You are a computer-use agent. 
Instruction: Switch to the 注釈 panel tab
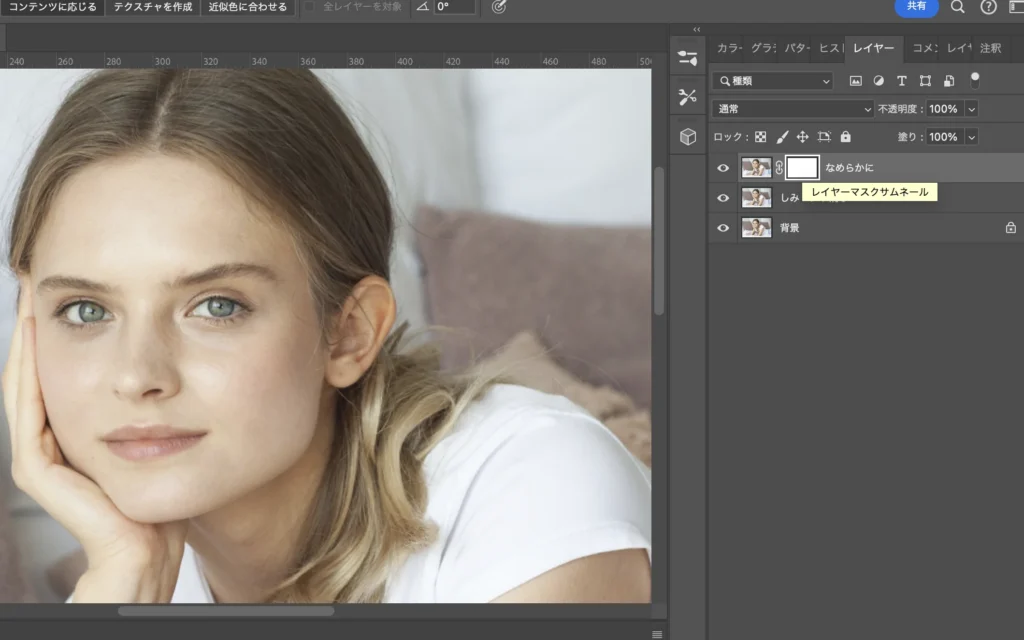coord(990,48)
